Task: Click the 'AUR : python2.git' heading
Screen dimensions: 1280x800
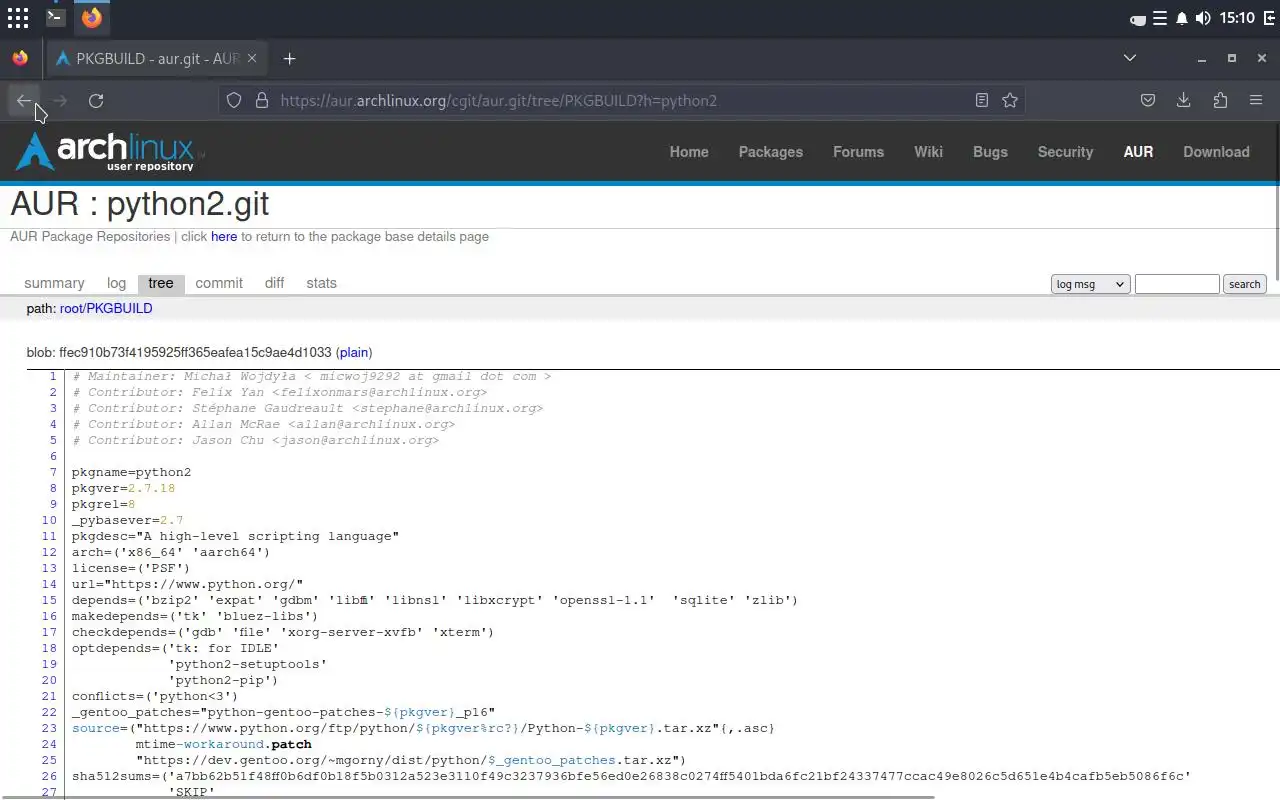Action: 140,204
